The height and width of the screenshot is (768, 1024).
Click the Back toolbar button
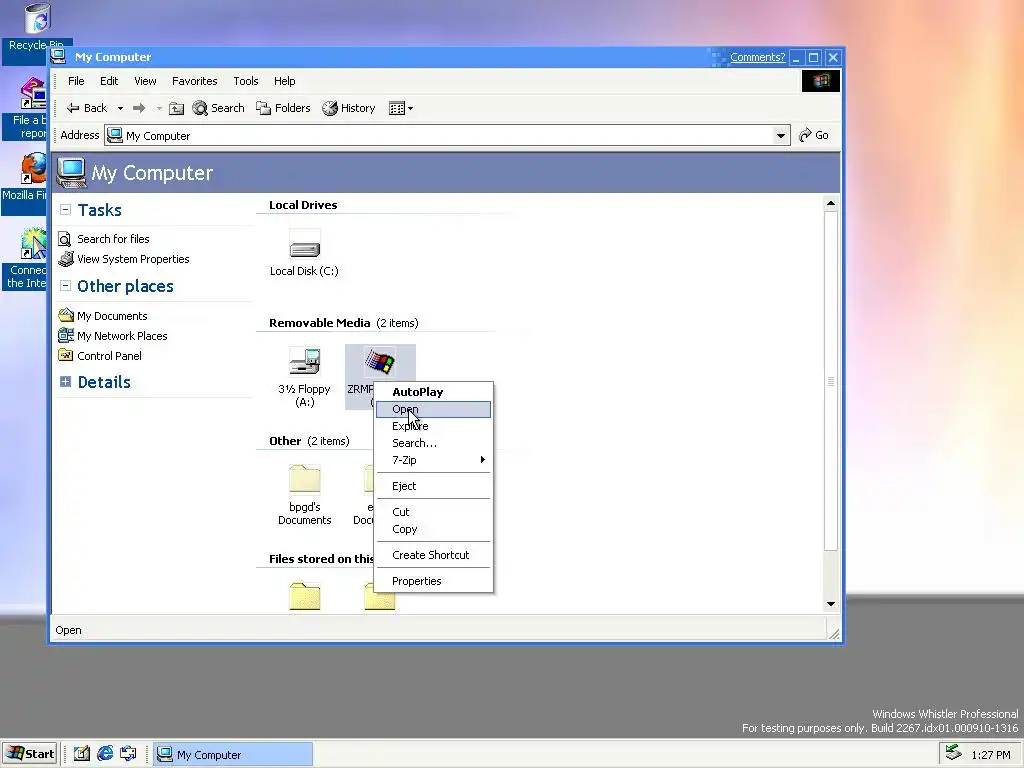87,108
